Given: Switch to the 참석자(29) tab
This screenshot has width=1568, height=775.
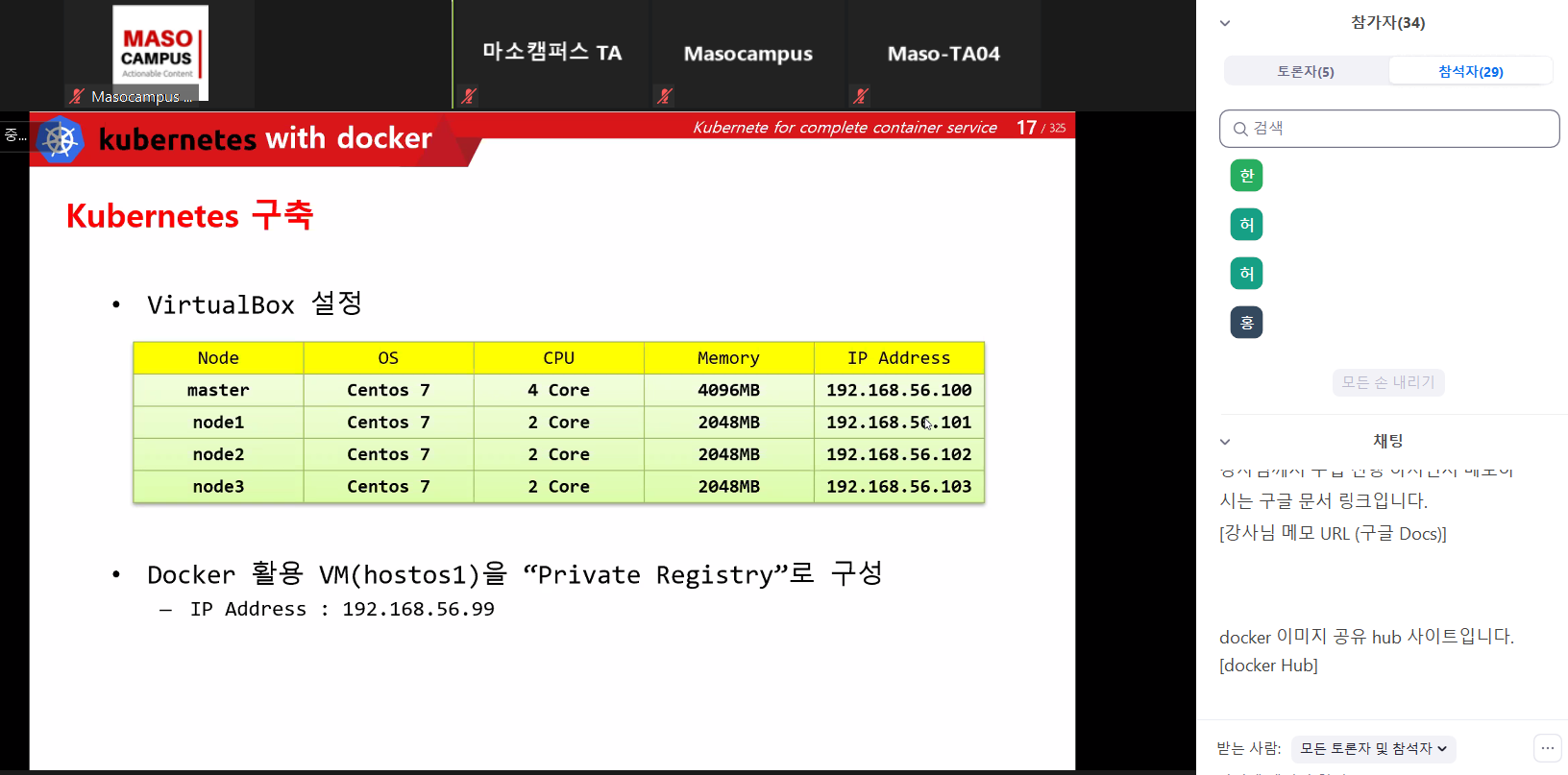Looking at the screenshot, I should 1470,72.
